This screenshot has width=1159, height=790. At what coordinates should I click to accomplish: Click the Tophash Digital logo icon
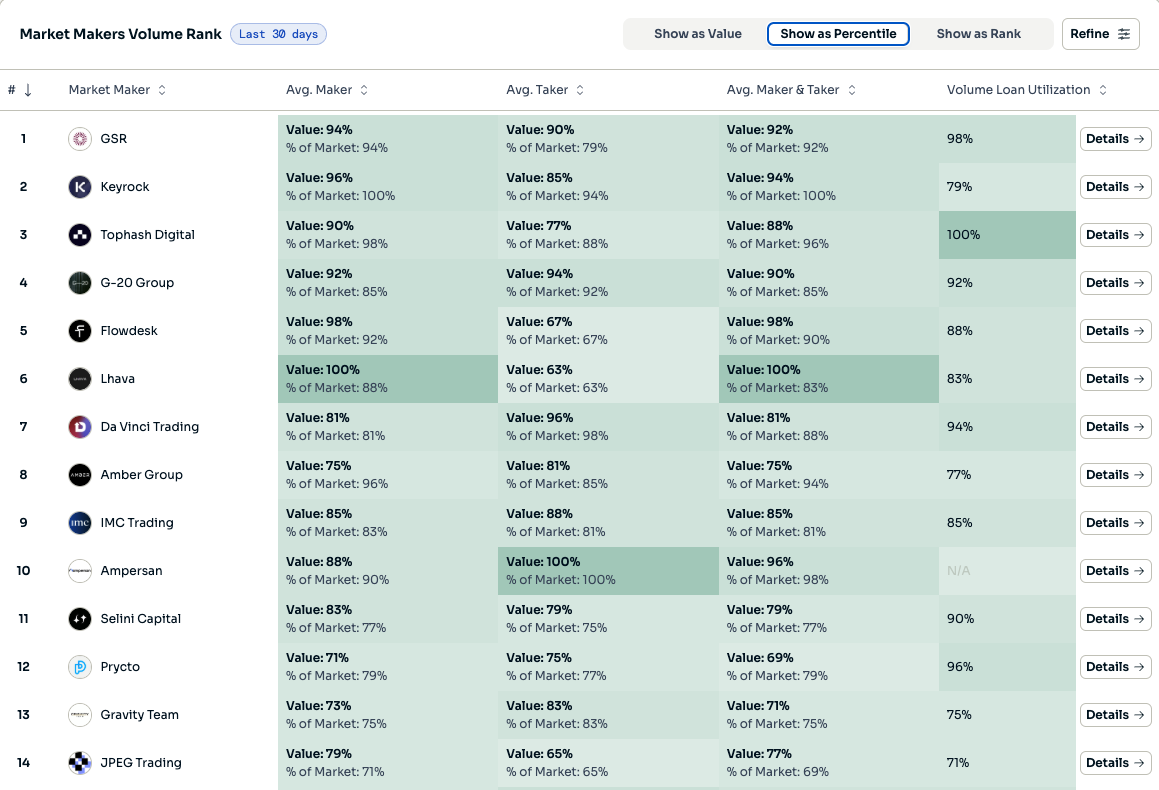(80, 235)
